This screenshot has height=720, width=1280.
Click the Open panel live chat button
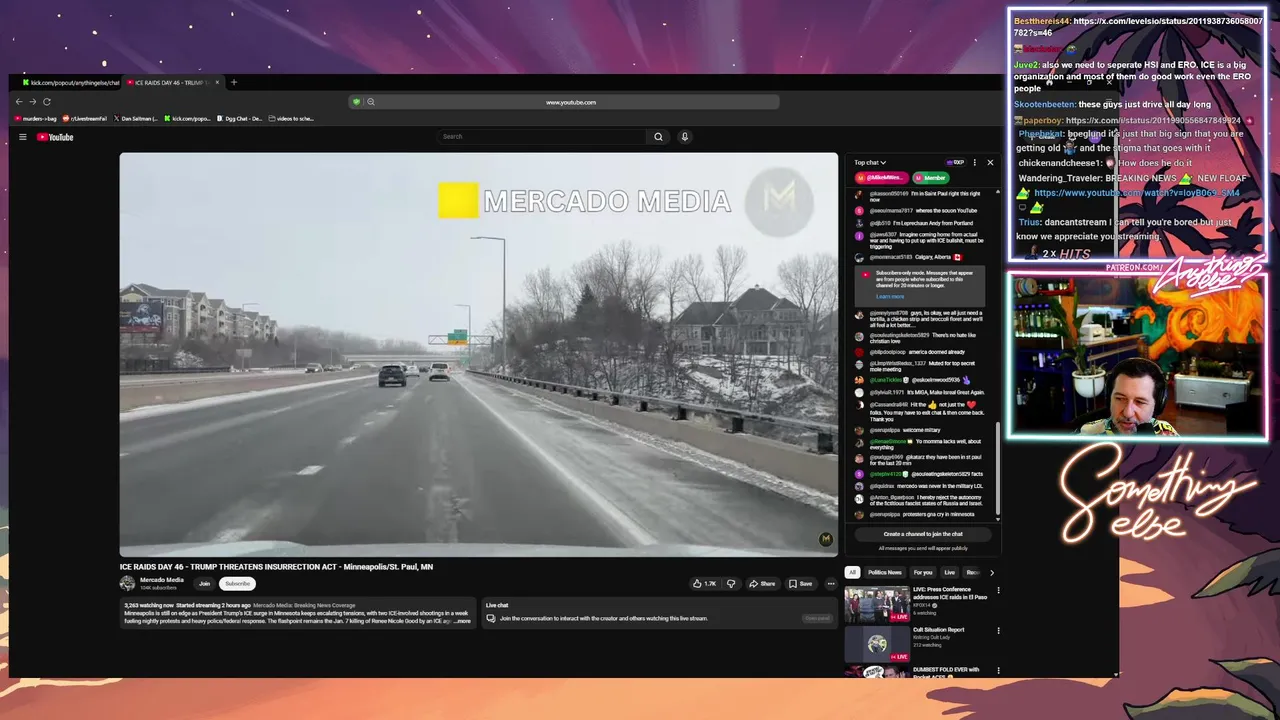click(817, 618)
